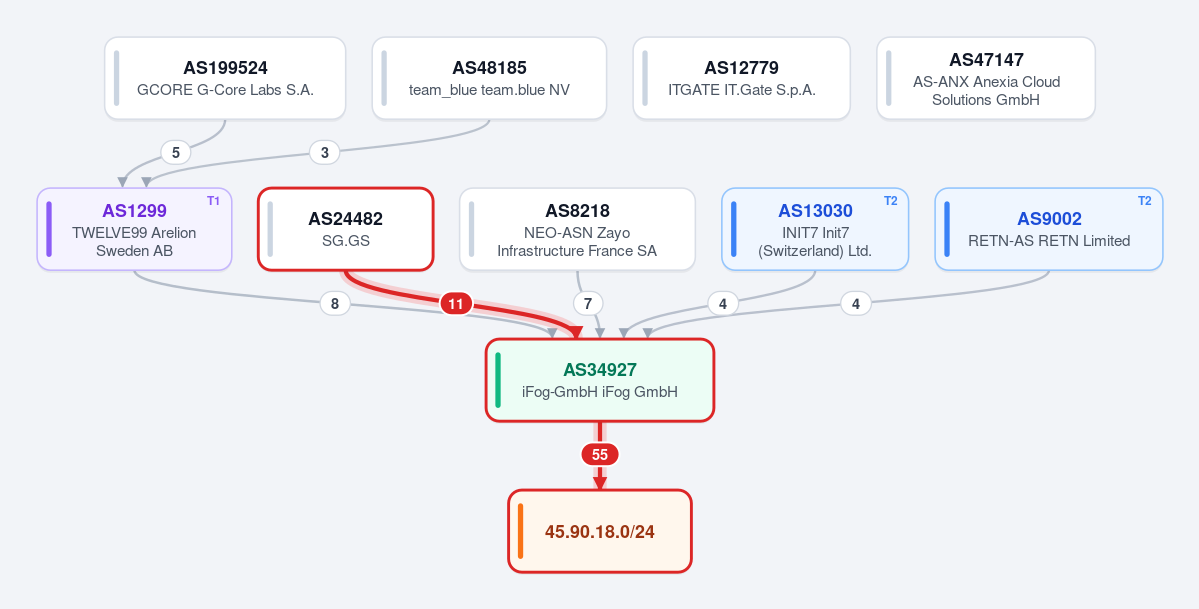Click the edge label 8
This screenshot has width=1199, height=609.
[x=335, y=304]
